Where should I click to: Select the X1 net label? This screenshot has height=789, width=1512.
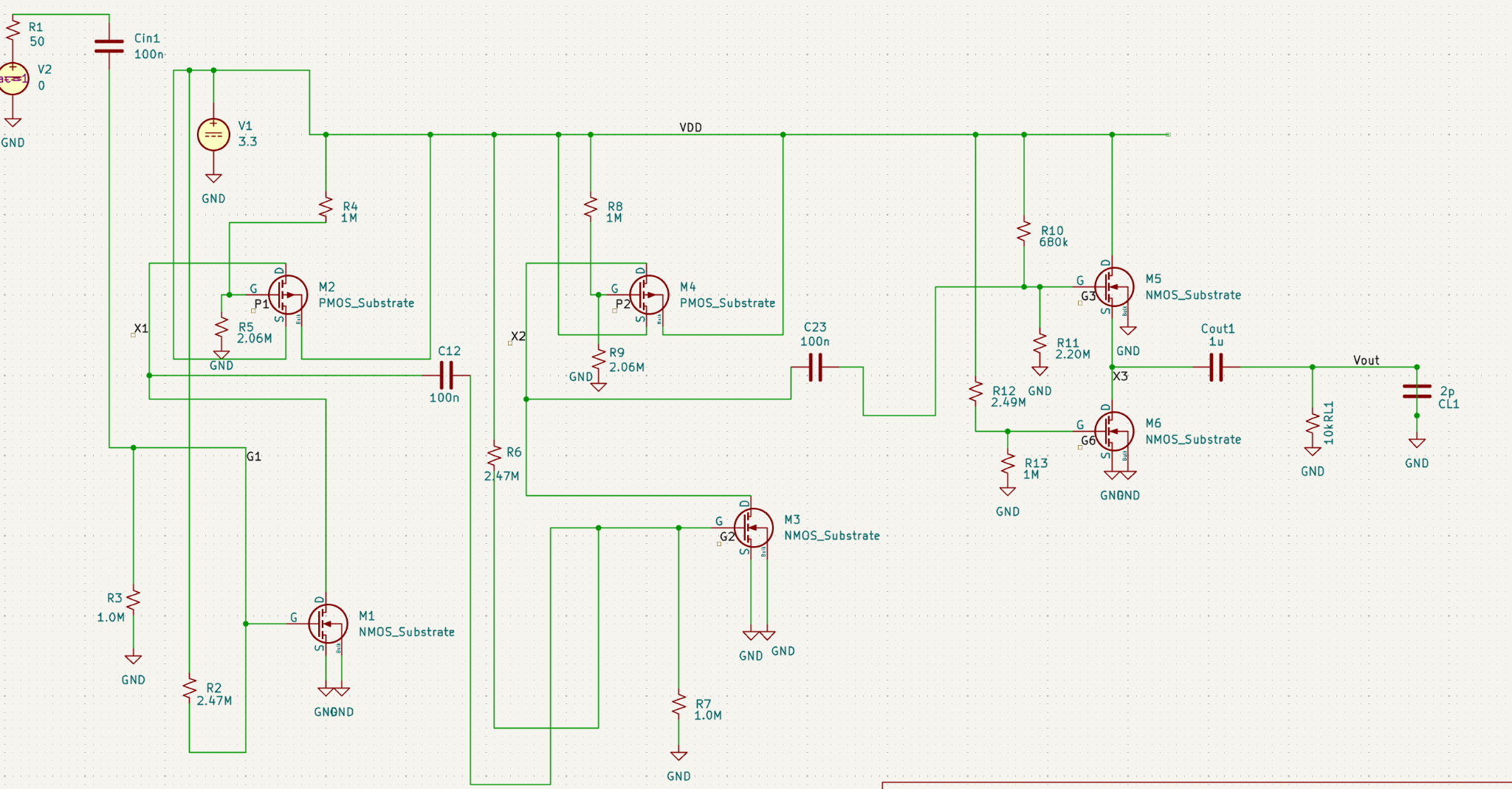click(x=141, y=328)
